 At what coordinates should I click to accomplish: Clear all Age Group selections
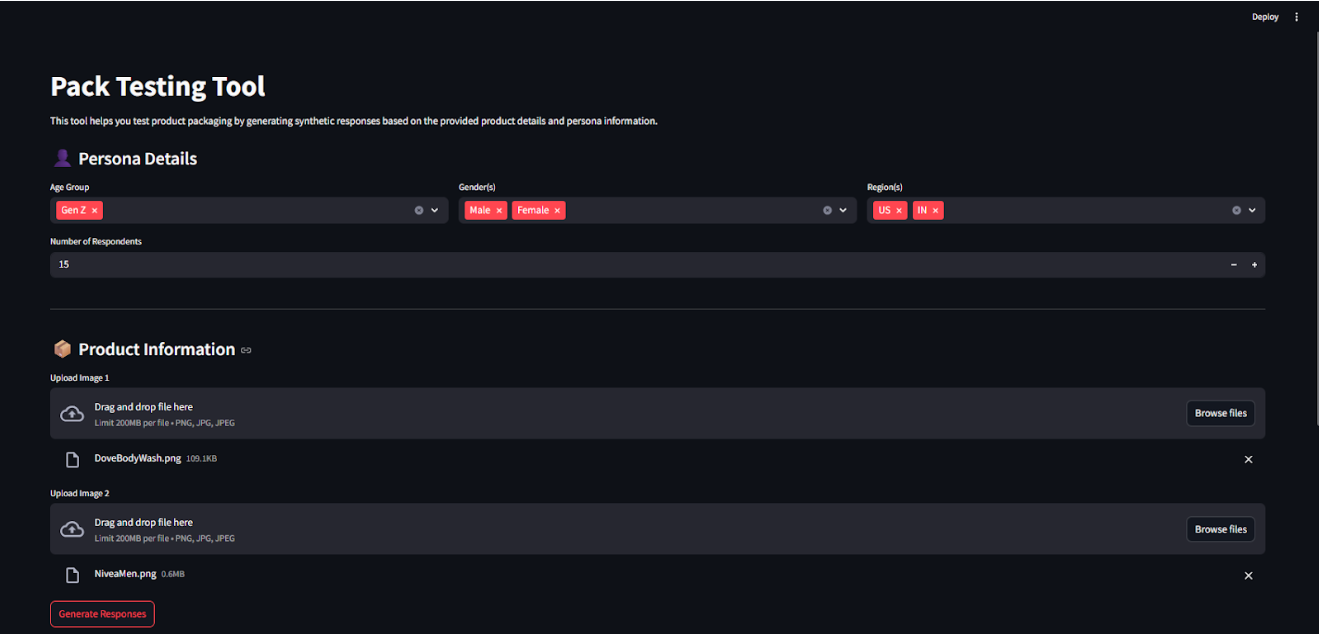[419, 210]
